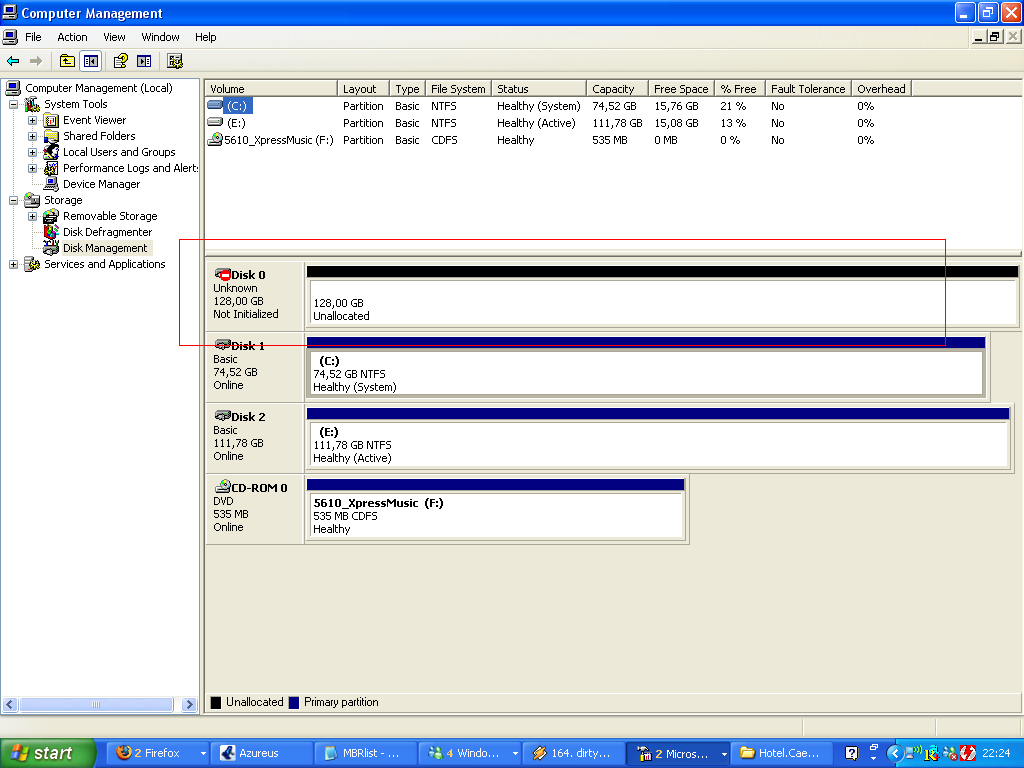The height and width of the screenshot is (768, 1024).
Task: Click the CD-ROM 0 disc icon
Action: (222, 487)
